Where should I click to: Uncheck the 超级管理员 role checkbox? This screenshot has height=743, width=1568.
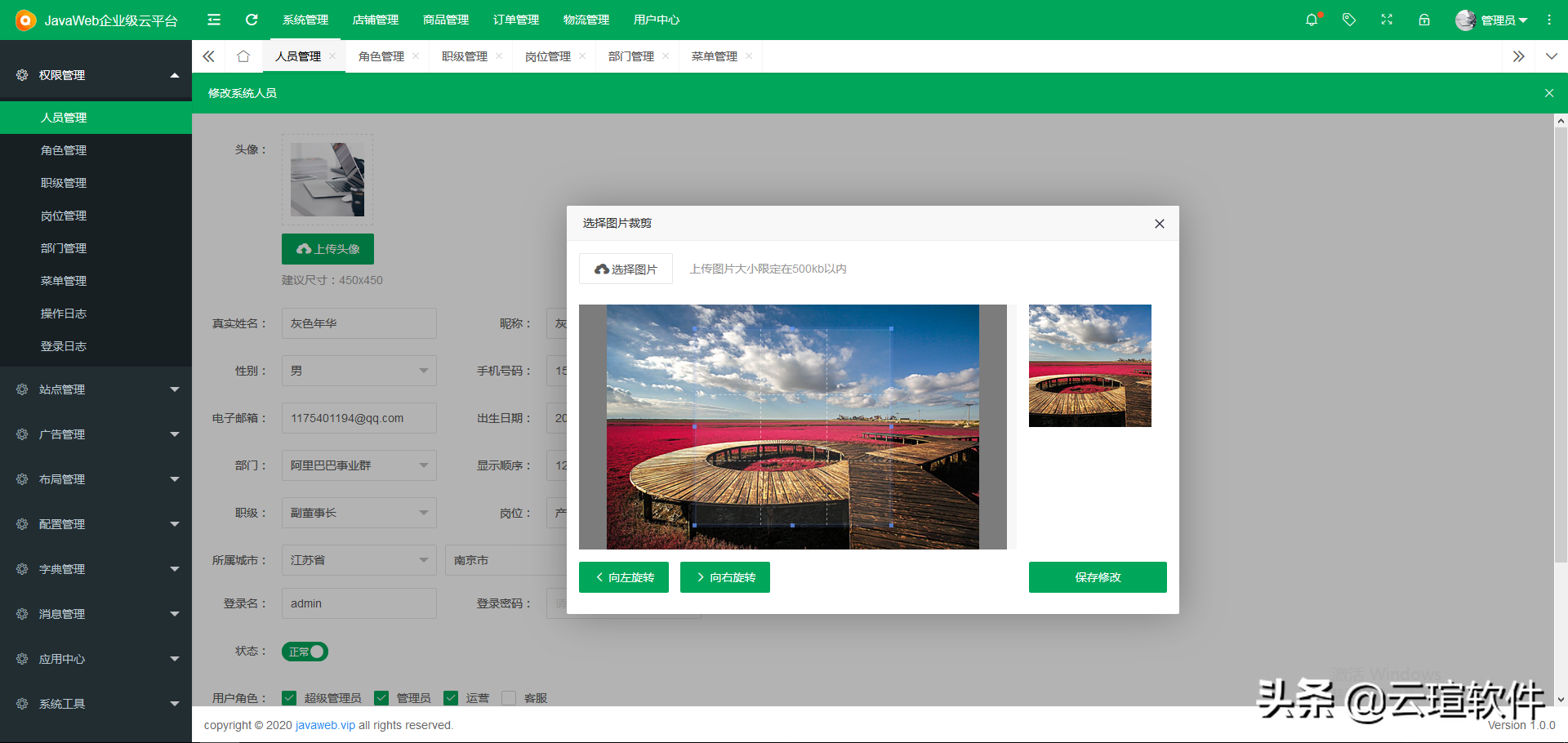[289, 698]
